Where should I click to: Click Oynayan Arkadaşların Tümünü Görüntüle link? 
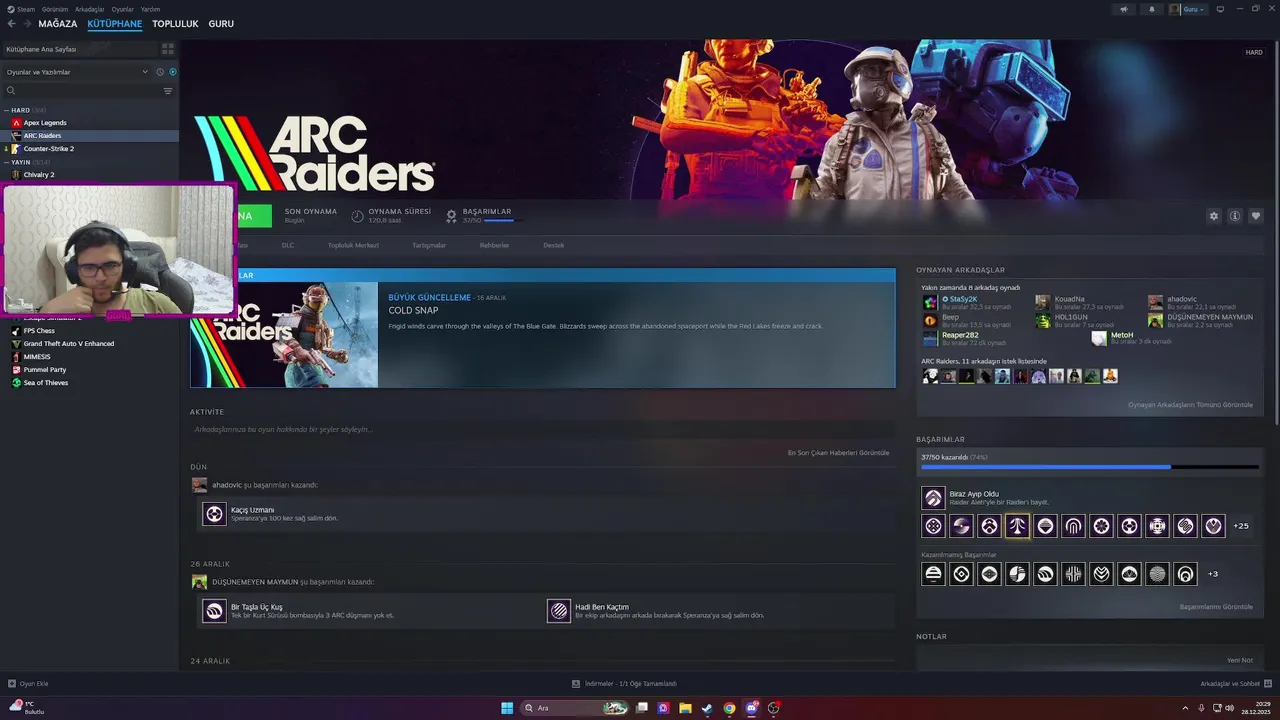click(1190, 405)
